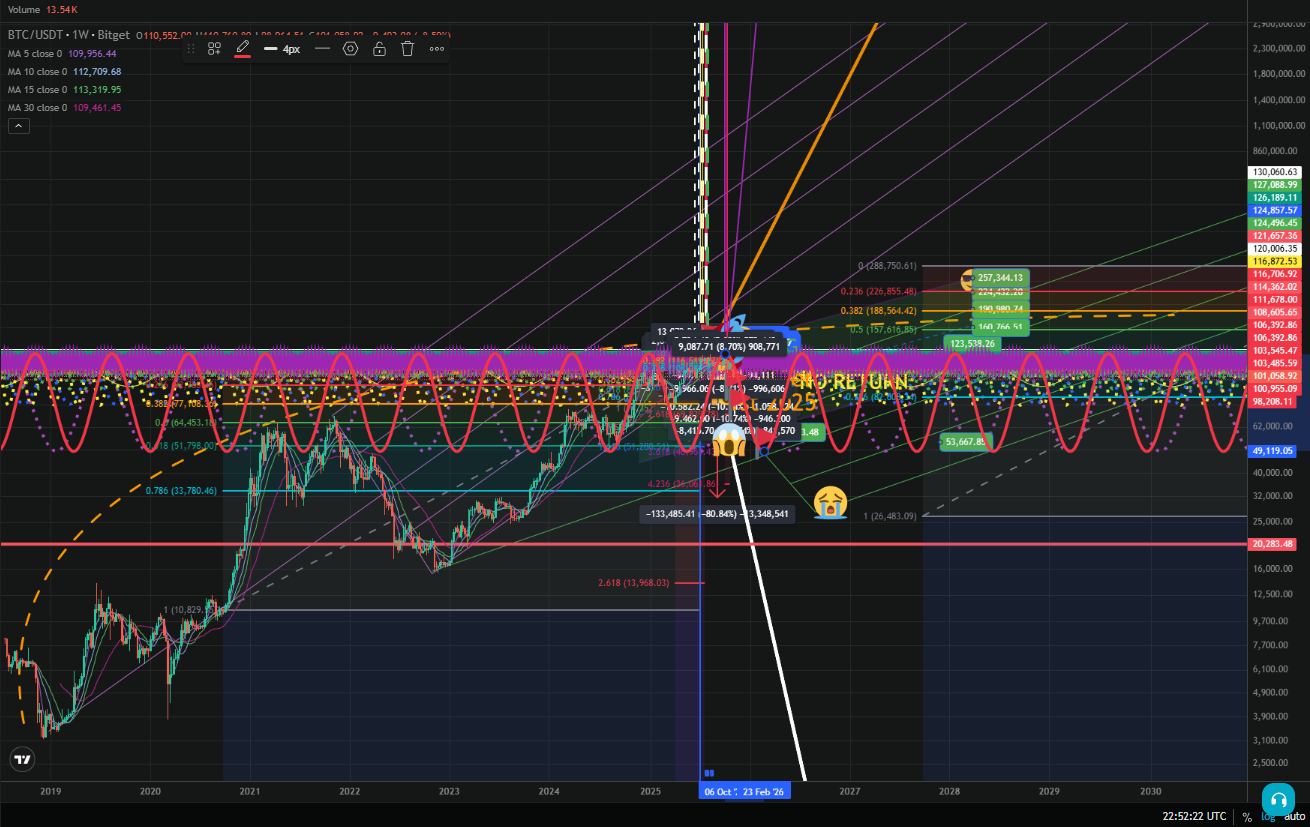
Task: Click the 116,872.53 yellow price label
Action: click(x=1275, y=260)
